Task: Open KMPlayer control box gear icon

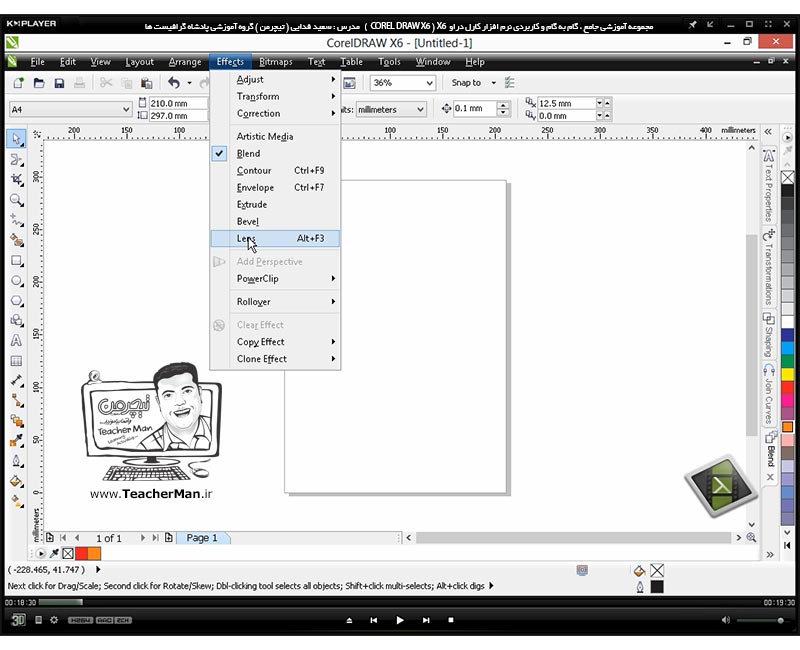Action: tap(54, 620)
